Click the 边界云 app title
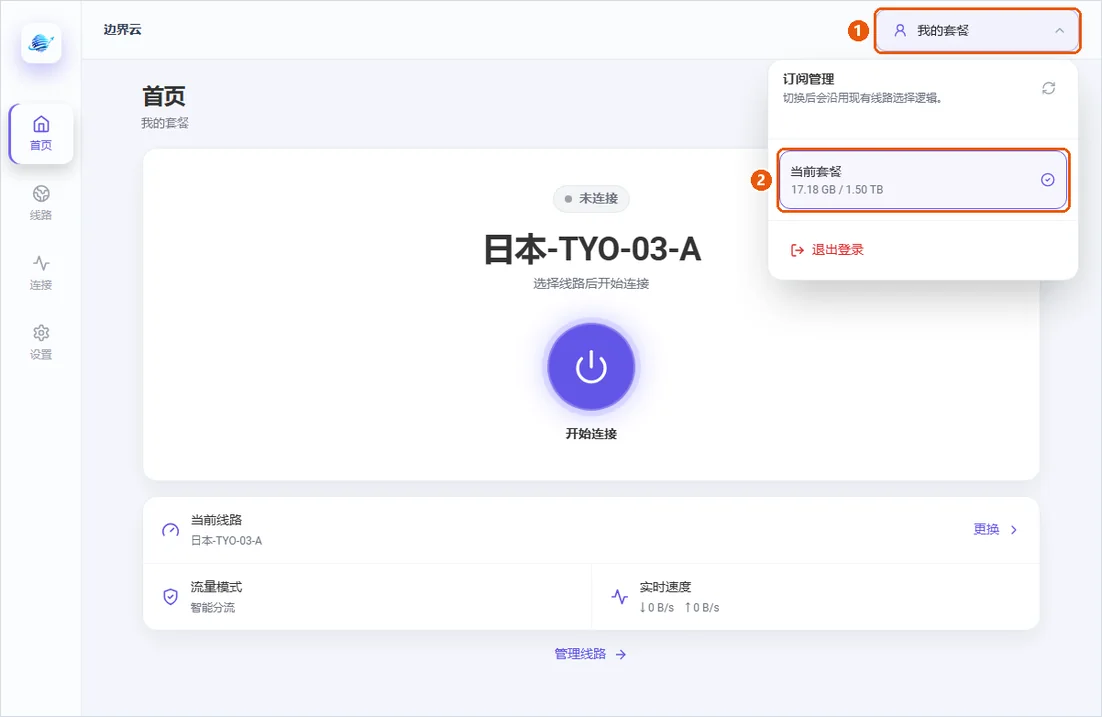The height and width of the screenshot is (717, 1102). [x=122, y=30]
